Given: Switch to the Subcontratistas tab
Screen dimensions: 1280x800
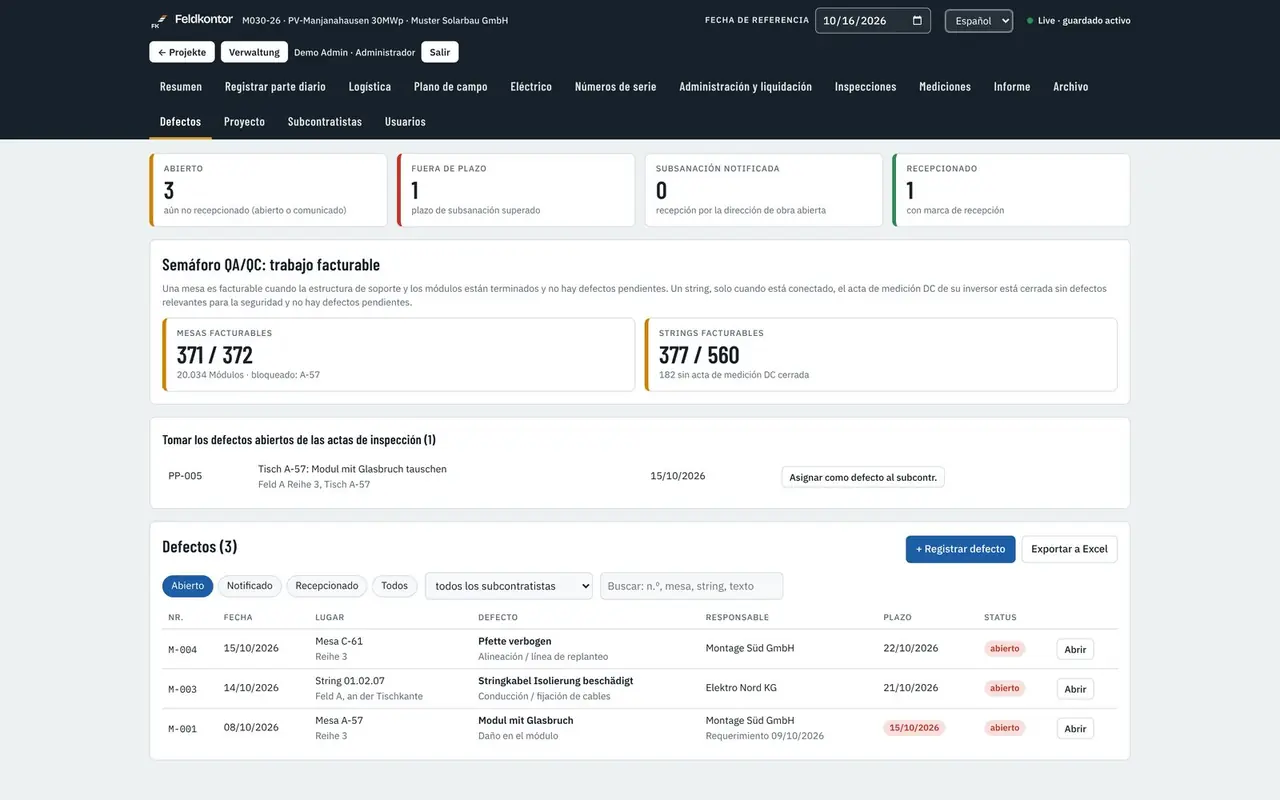Looking at the screenshot, I should click(x=325, y=122).
